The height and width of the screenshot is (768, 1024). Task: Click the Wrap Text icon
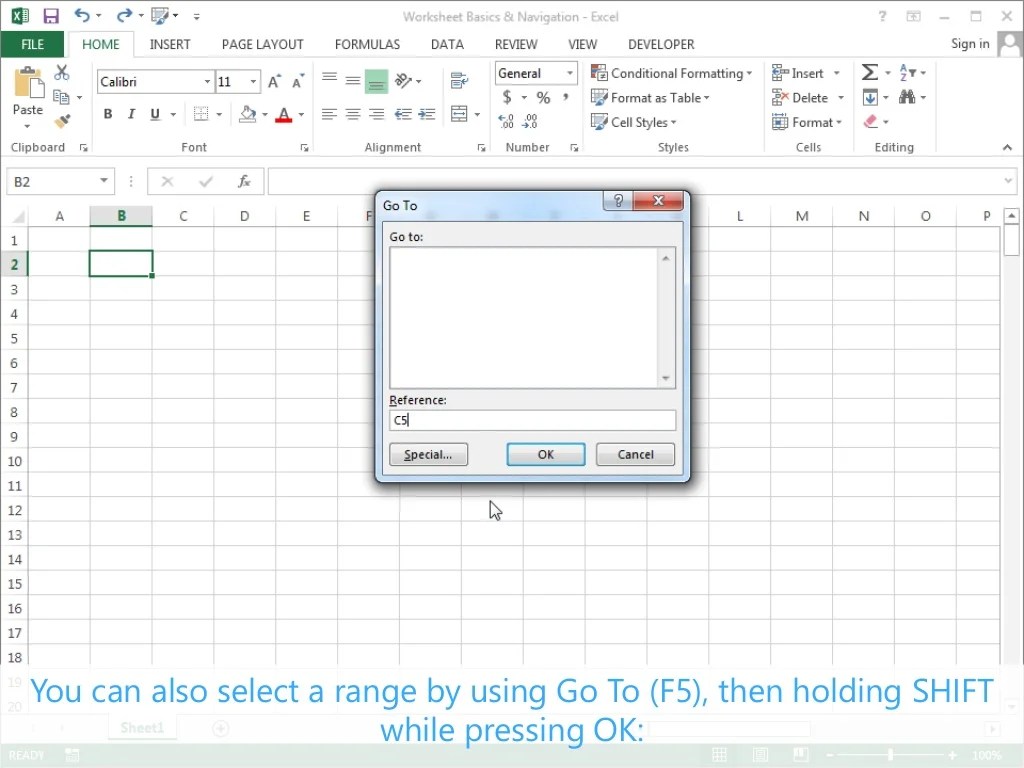coord(459,80)
